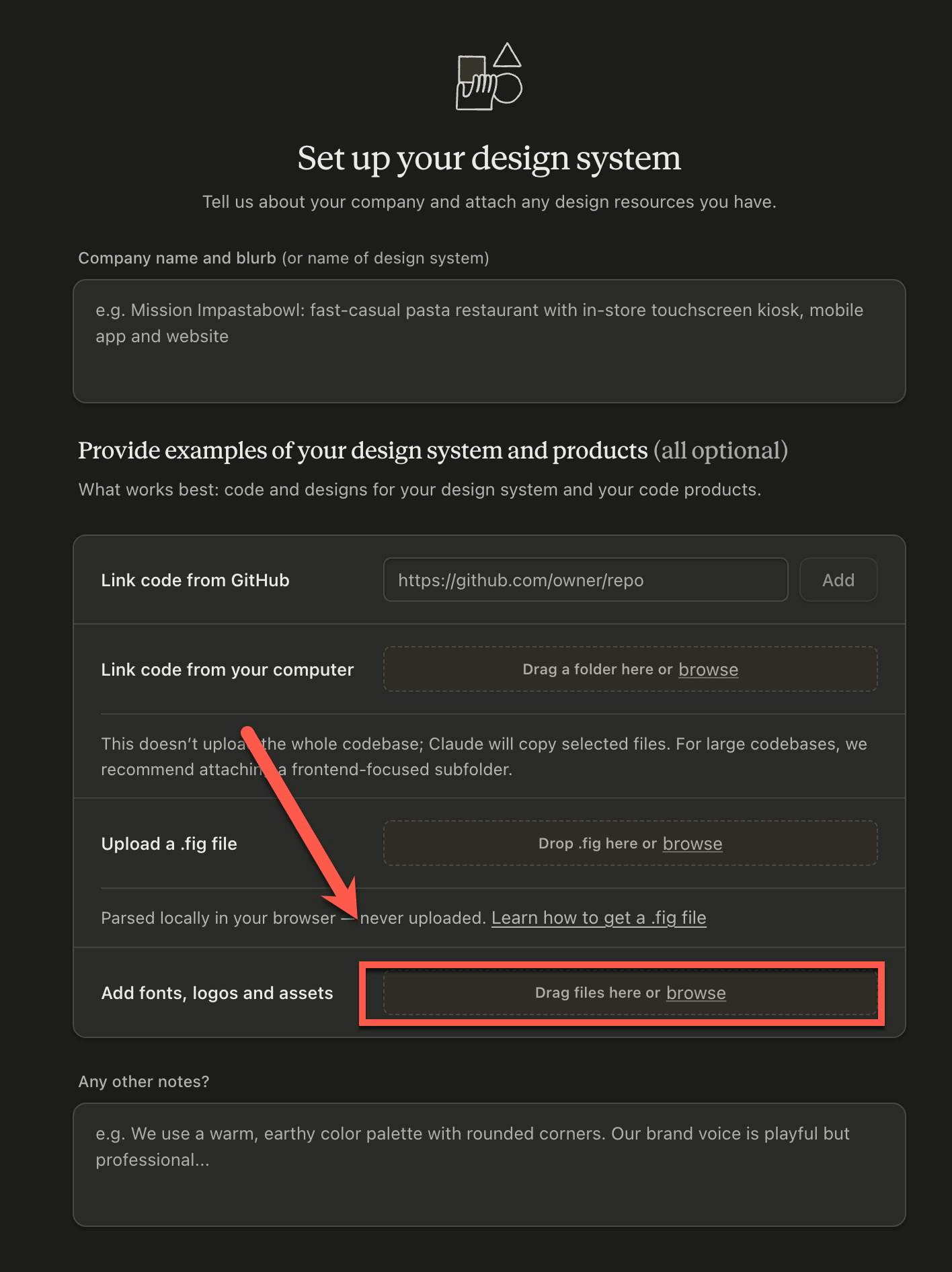Click the 'Link code from GitHub' label
The width and height of the screenshot is (952, 1272).
[x=195, y=580]
